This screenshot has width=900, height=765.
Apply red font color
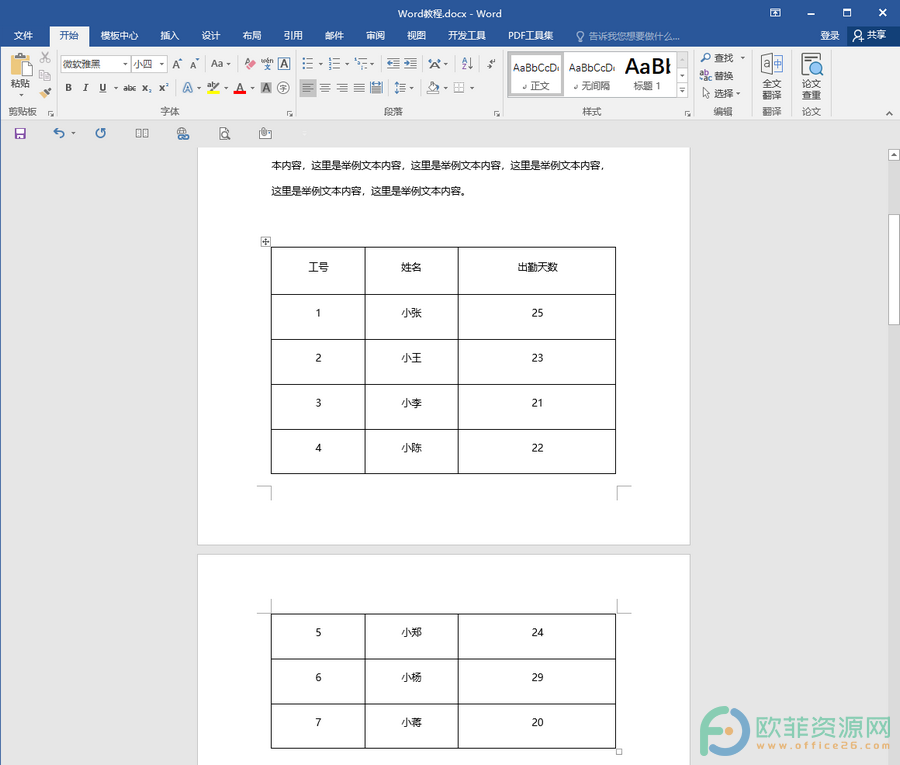(240, 88)
